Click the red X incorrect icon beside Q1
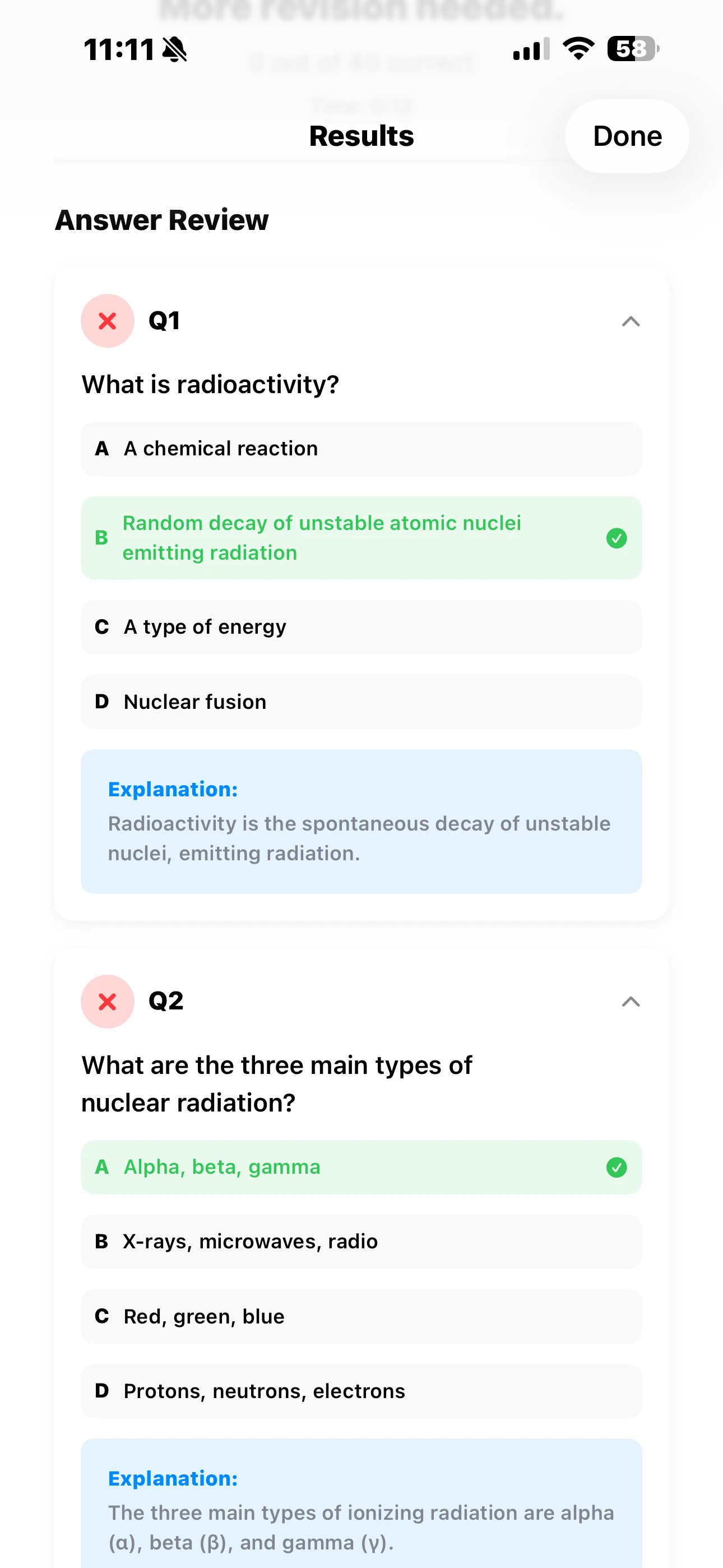The height and width of the screenshot is (1568, 723). (x=107, y=321)
